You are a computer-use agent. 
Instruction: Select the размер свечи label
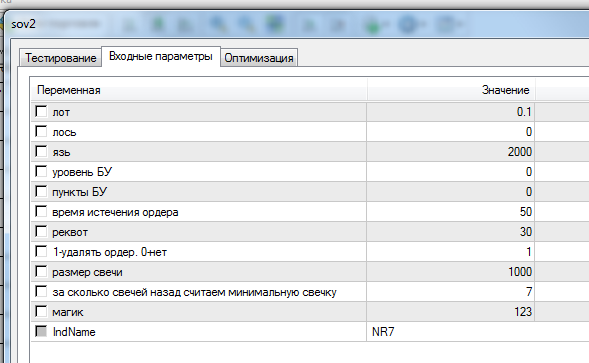coord(87,272)
